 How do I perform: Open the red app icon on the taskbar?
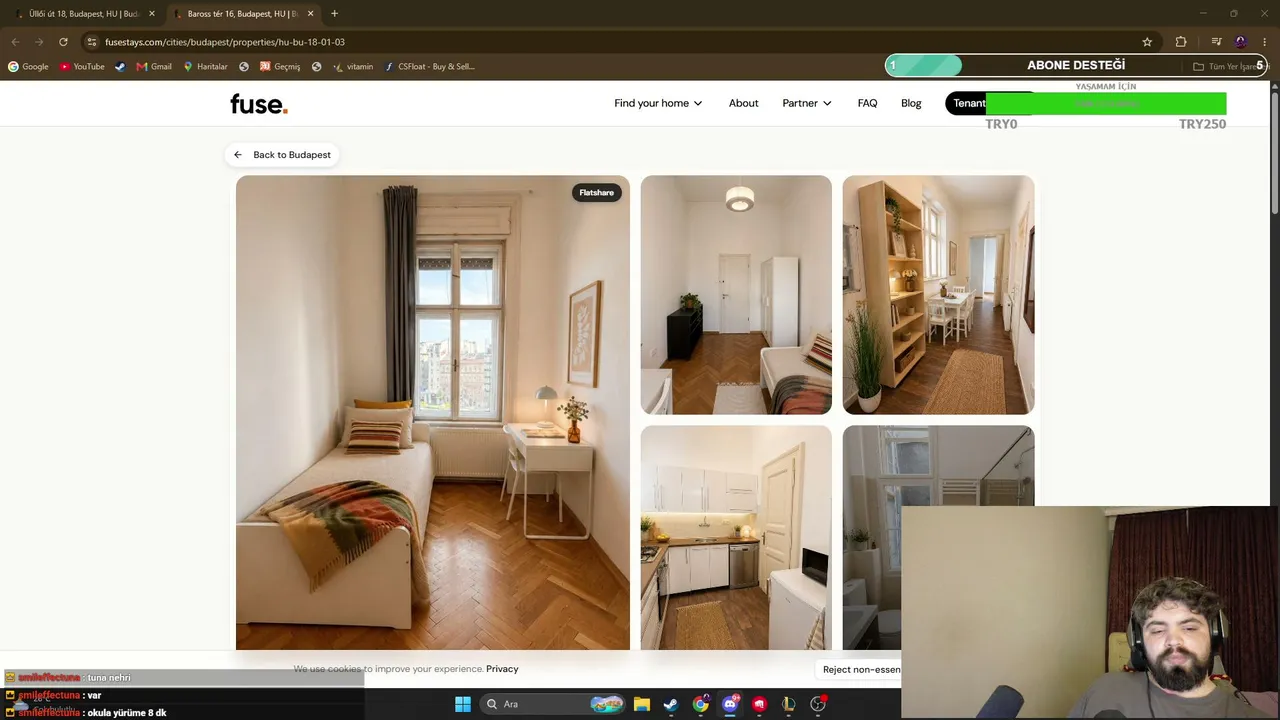pyautogui.click(x=760, y=704)
